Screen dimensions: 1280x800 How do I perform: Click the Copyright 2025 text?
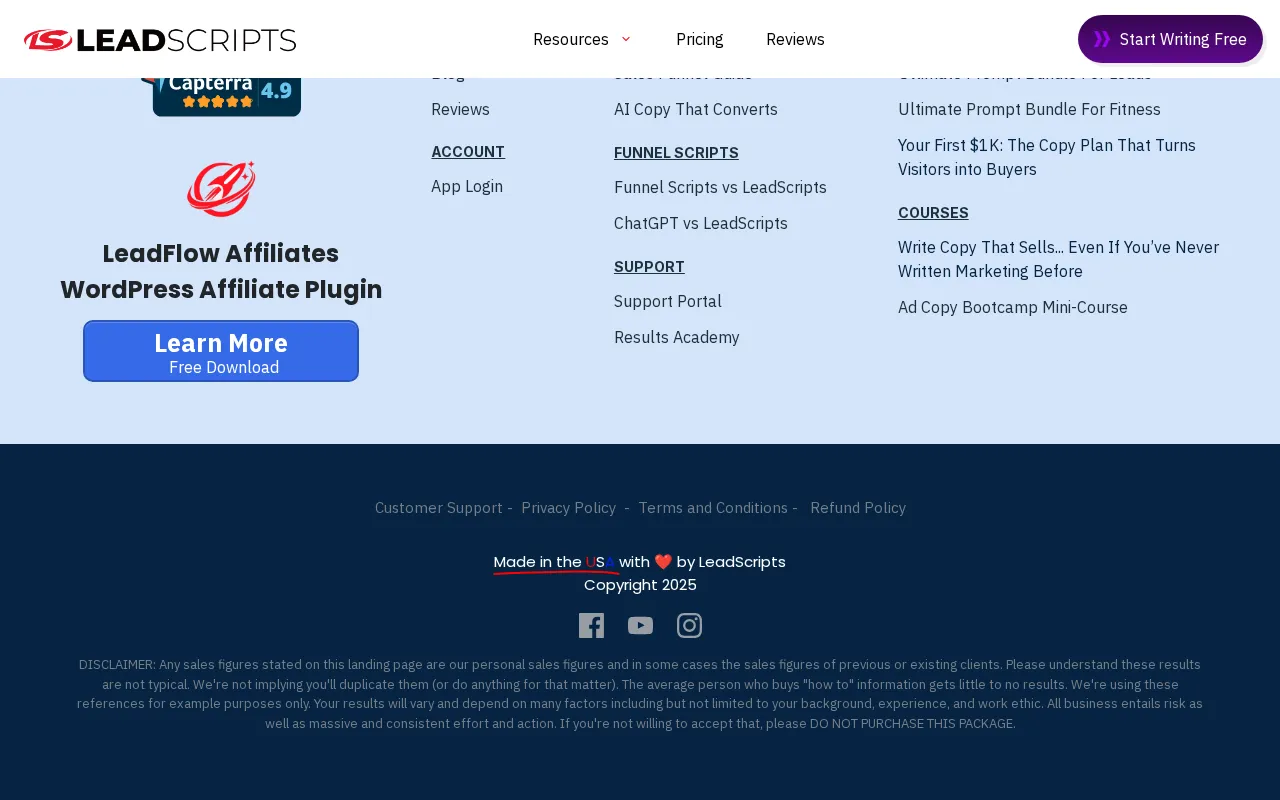(x=640, y=584)
